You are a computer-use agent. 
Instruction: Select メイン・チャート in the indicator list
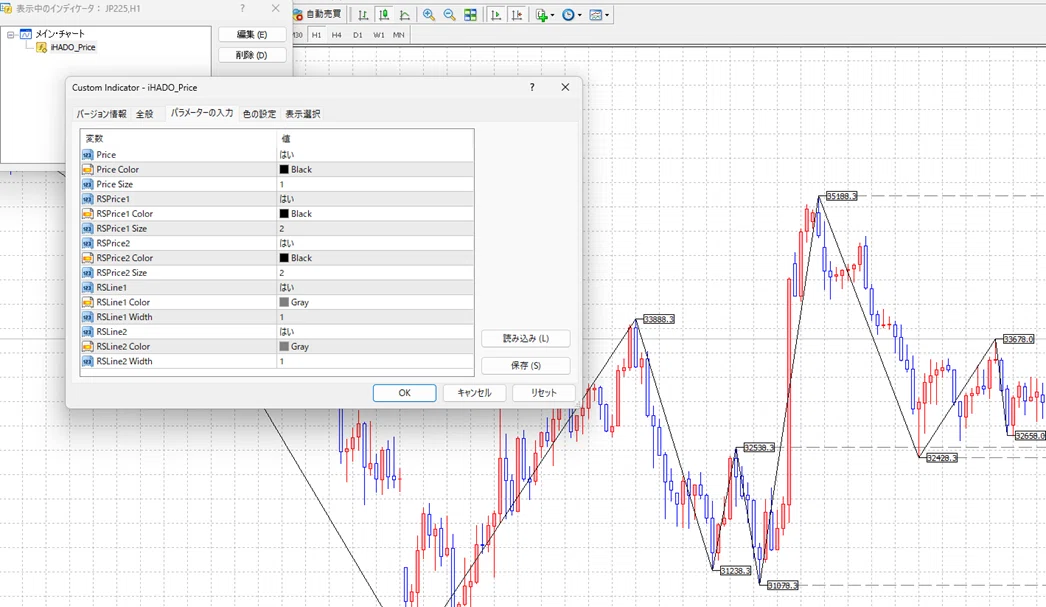pyautogui.click(x=59, y=34)
